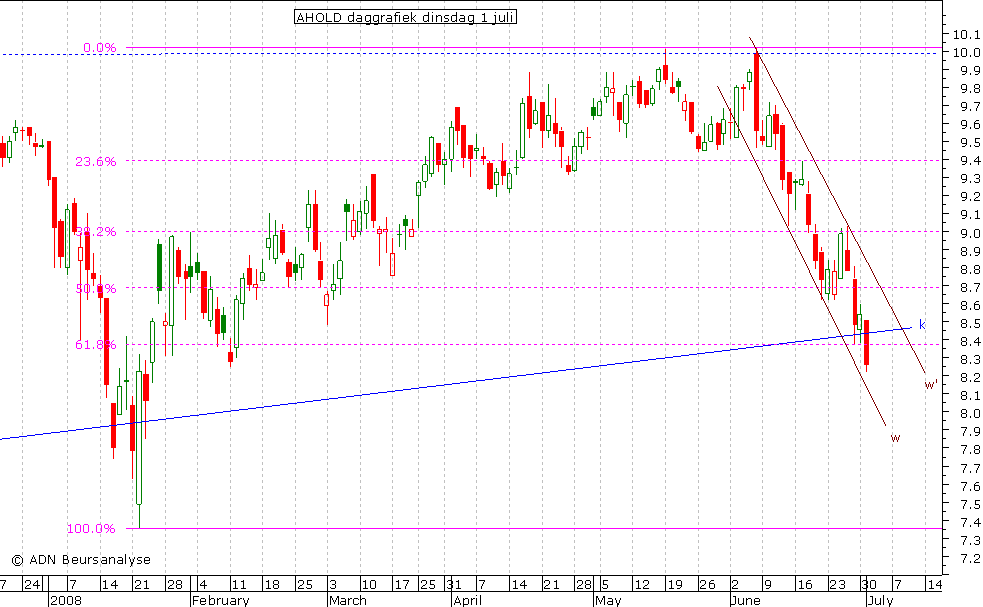Click the 31 date tick label
The image size is (983, 607).
click(x=454, y=584)
